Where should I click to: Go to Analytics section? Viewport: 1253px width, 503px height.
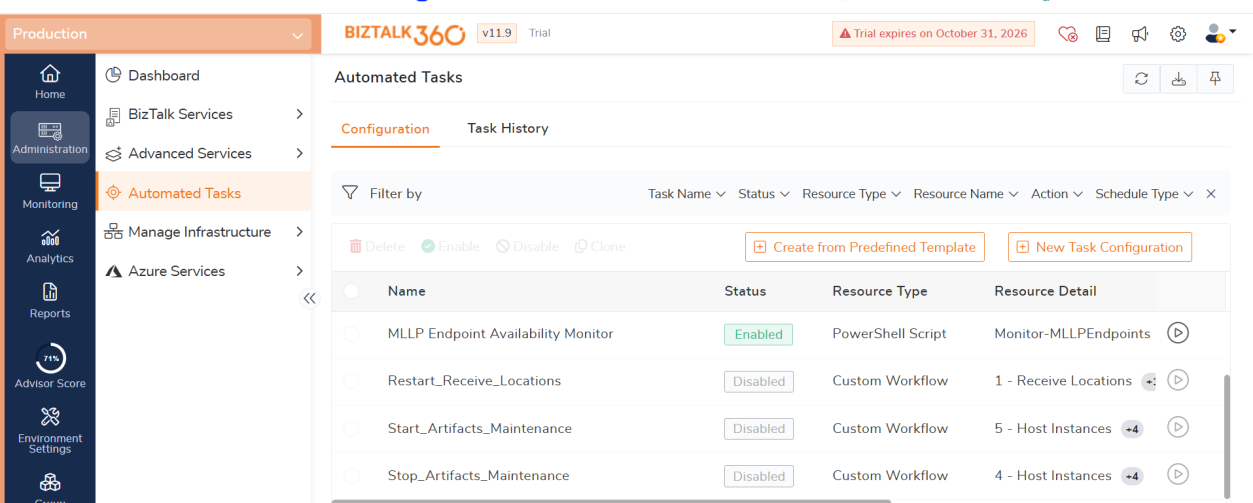[50, 246]
